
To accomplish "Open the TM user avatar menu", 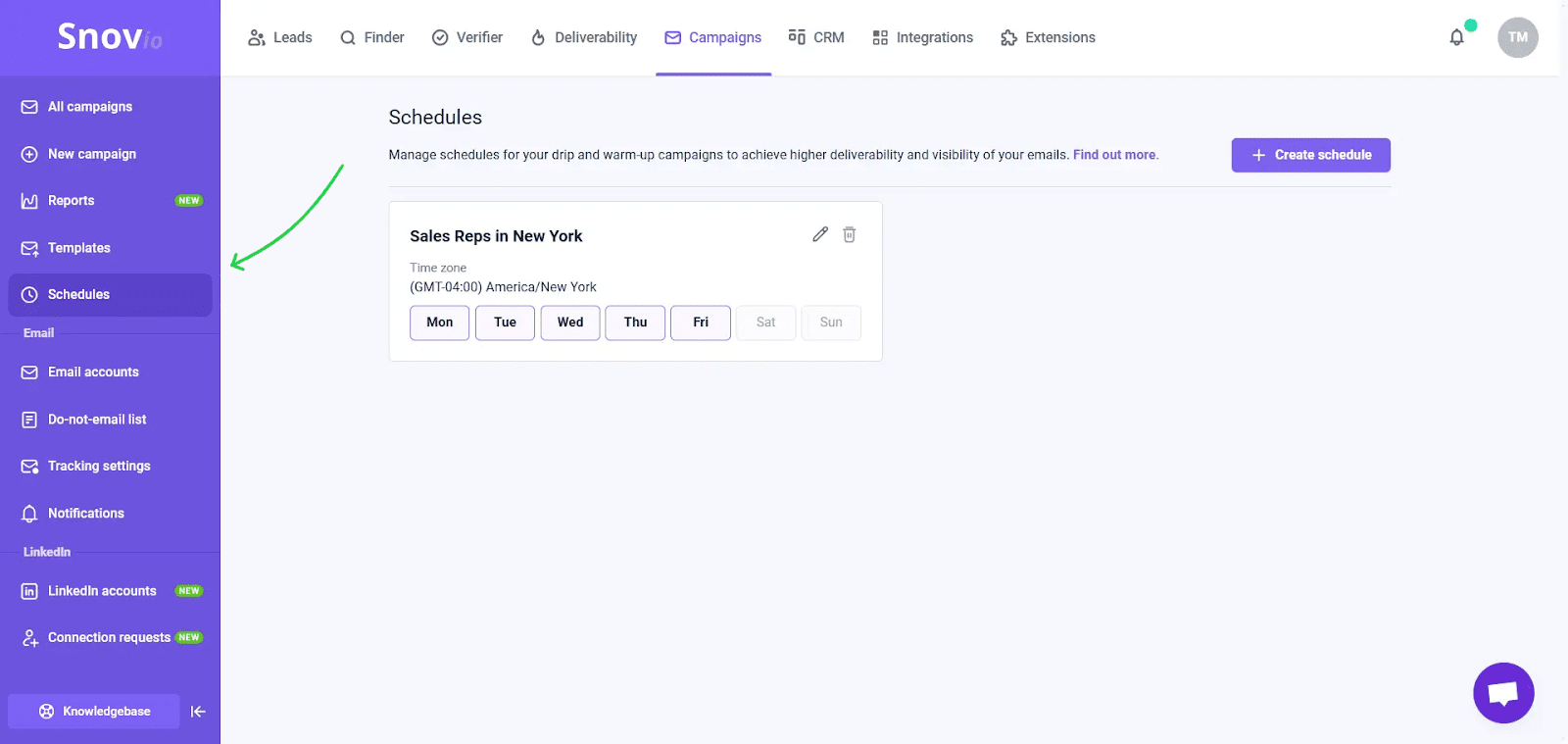I will point(1517,37).
